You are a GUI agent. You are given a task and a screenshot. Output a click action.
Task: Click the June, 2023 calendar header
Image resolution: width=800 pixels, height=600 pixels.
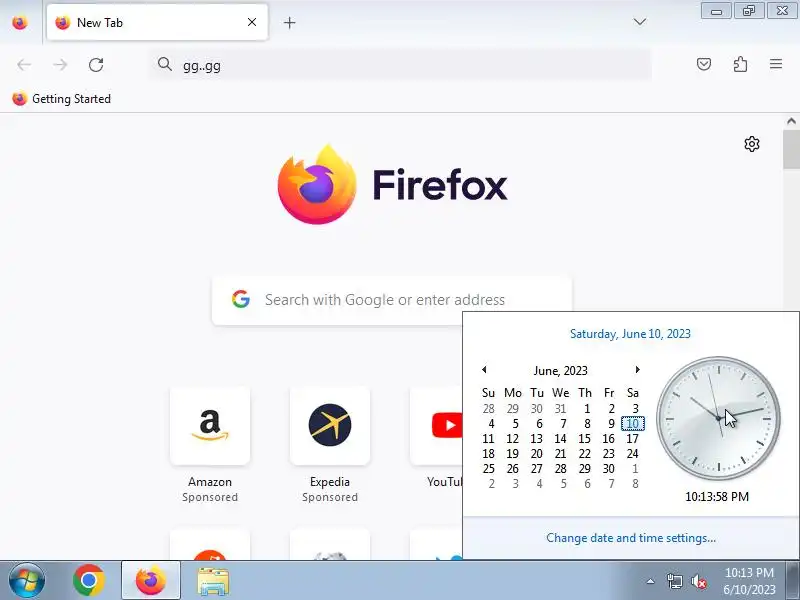pyautogui.click(x=560, y=371)
